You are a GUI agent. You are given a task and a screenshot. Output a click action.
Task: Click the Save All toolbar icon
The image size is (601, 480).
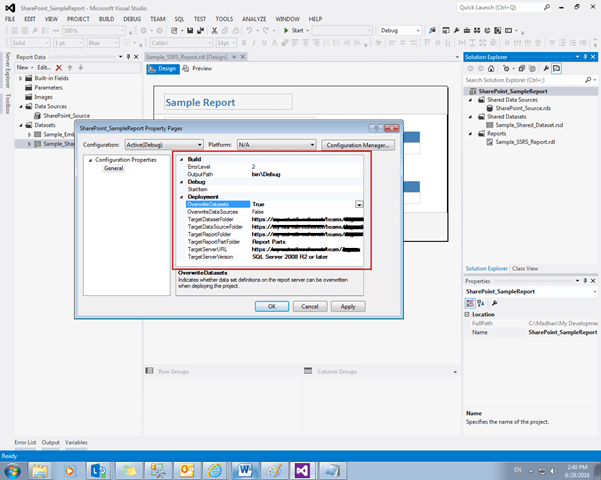pyautogui.click(x=200, y=30)
